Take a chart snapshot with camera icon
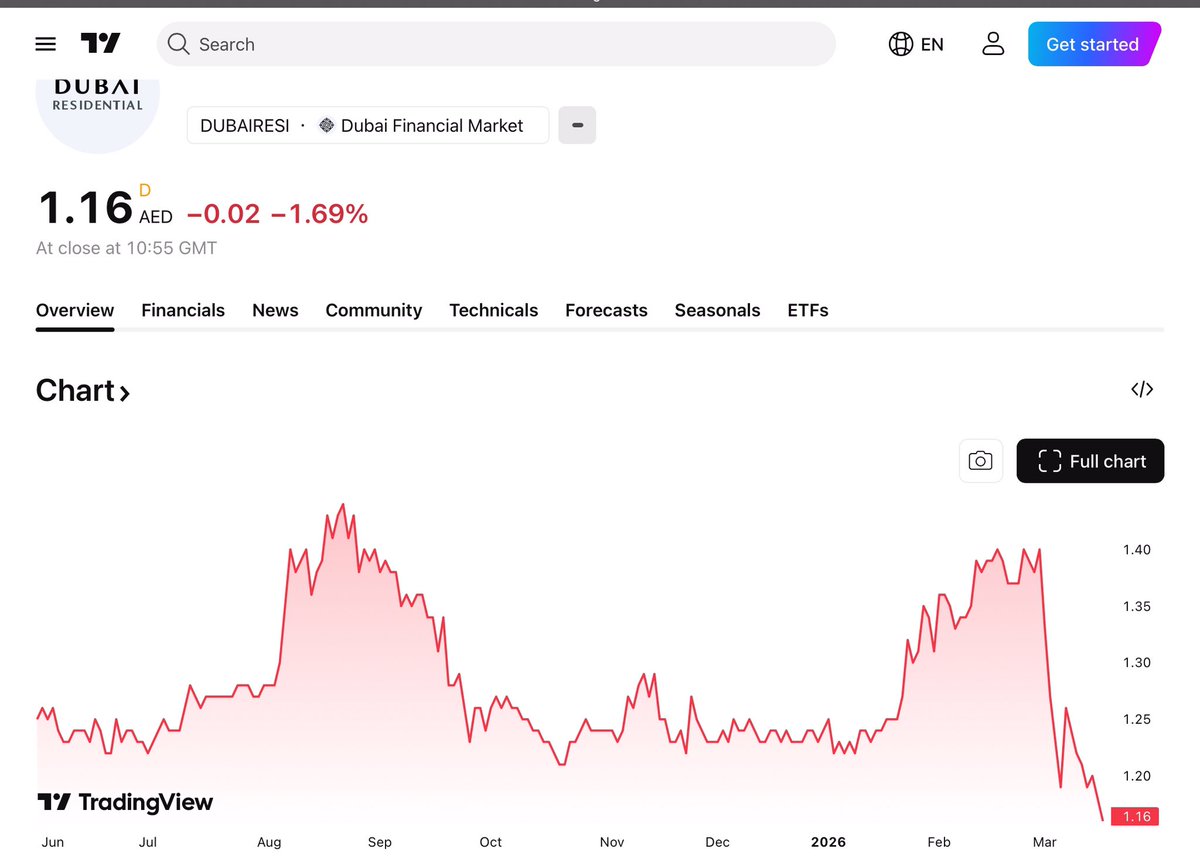 tap(981, 461)
